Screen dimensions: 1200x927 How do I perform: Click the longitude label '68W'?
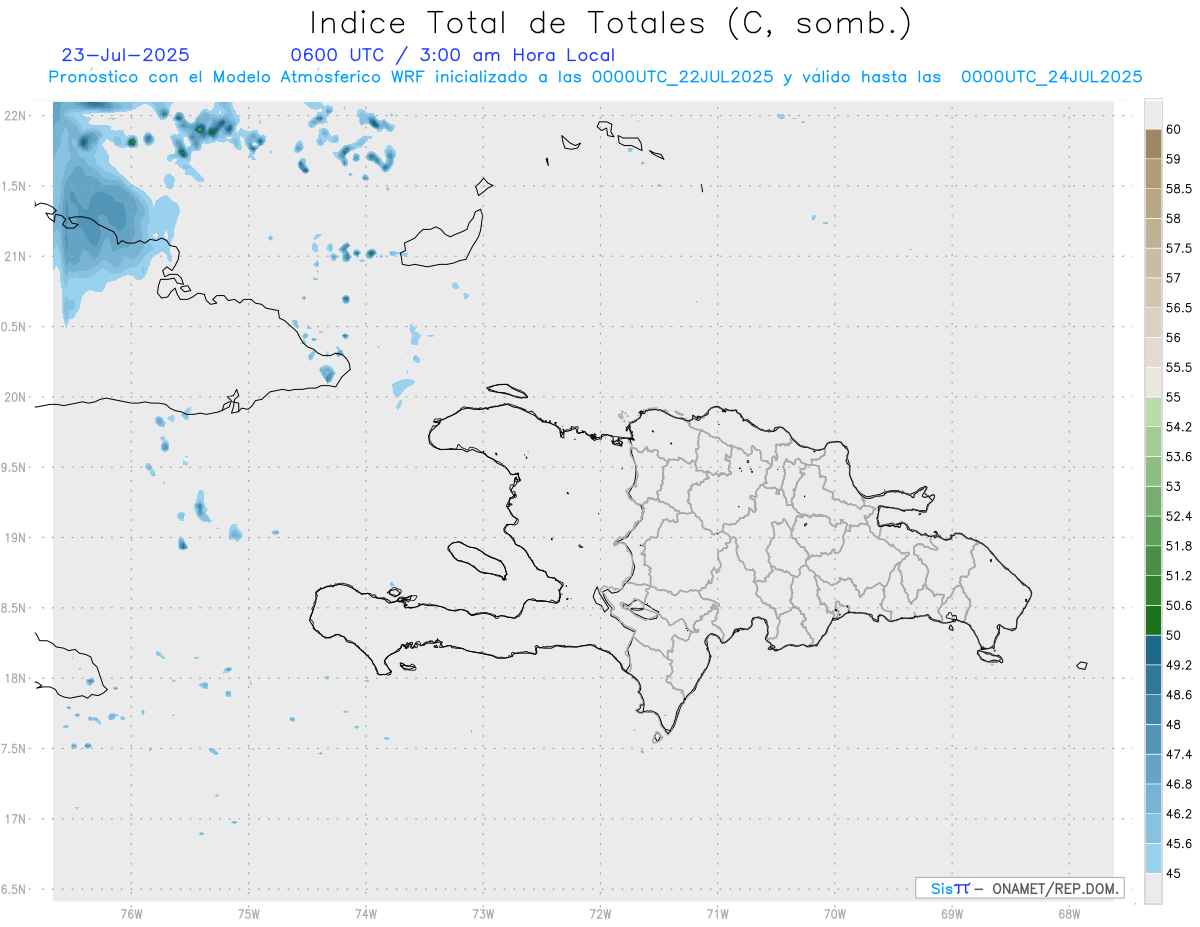pyautogui.click(x=1069, y=913)
